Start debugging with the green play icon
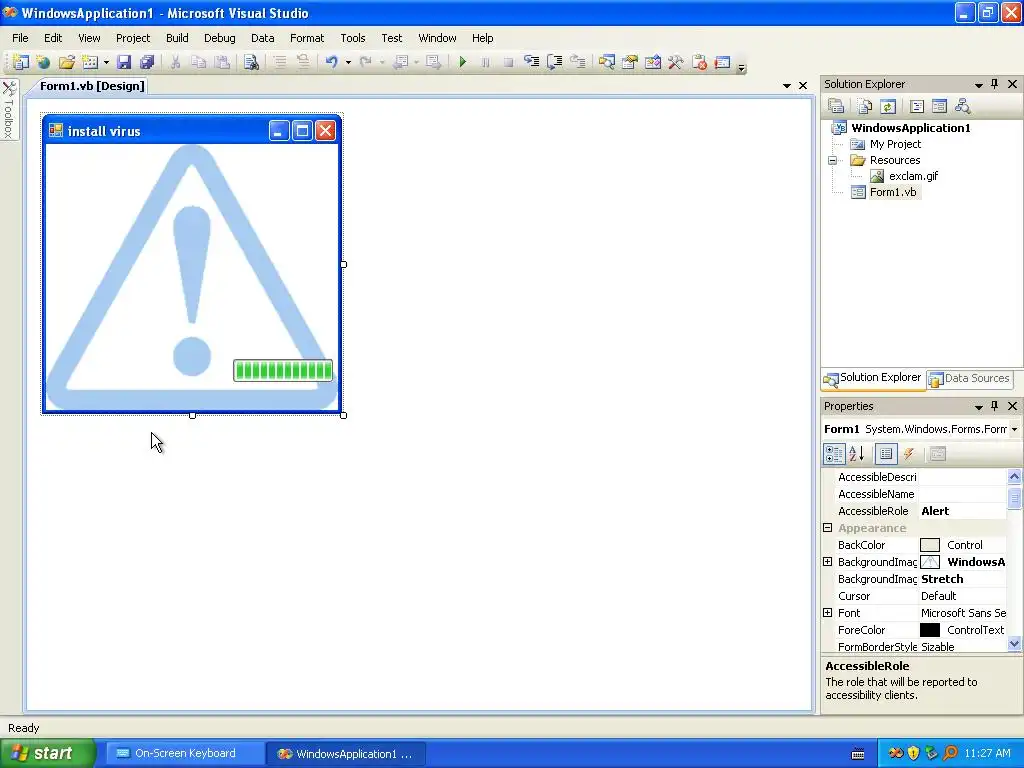This screenshot has width=1024, height=768. [462, 62]
